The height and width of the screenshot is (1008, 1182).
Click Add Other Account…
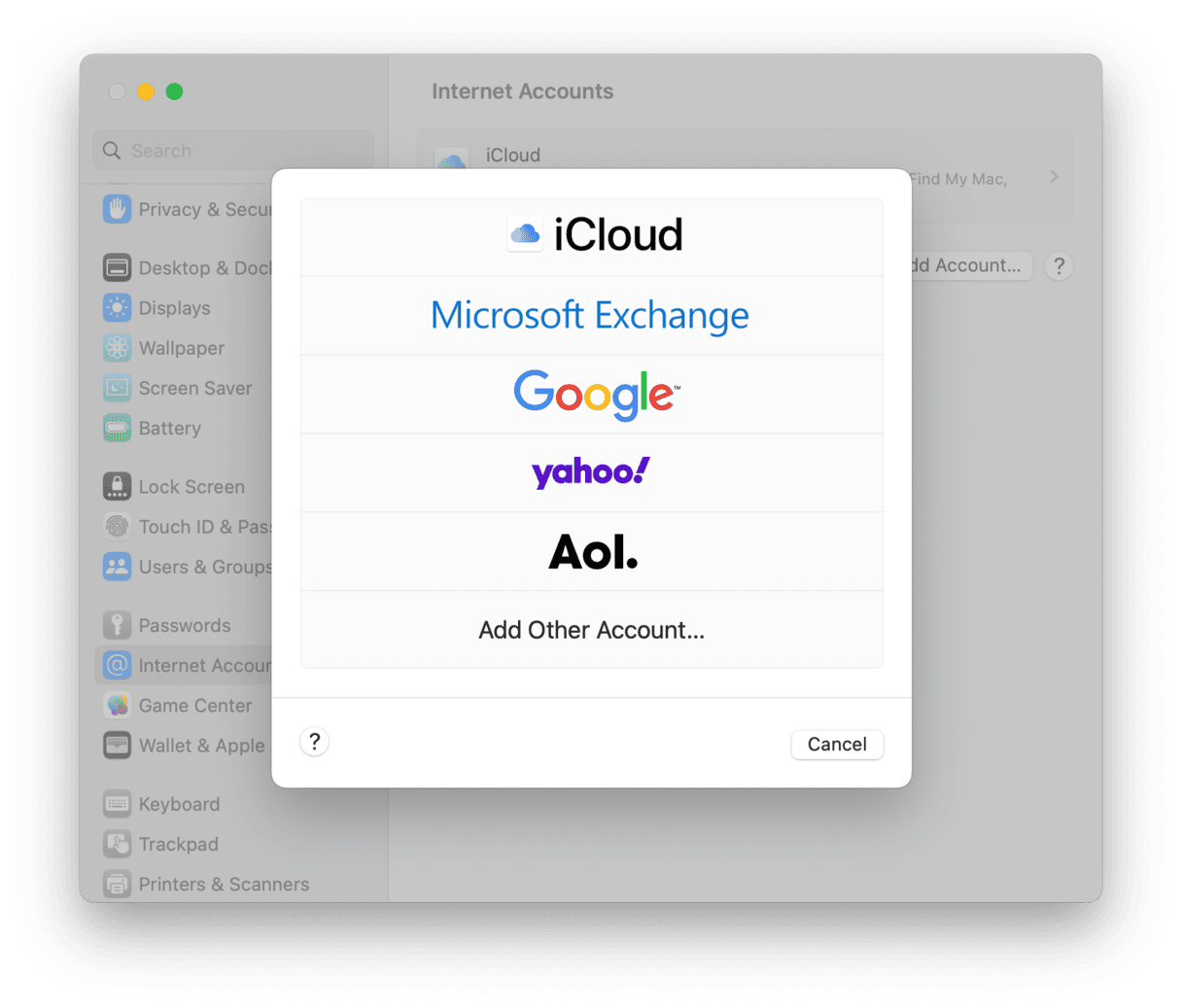[x=591, y=630]
